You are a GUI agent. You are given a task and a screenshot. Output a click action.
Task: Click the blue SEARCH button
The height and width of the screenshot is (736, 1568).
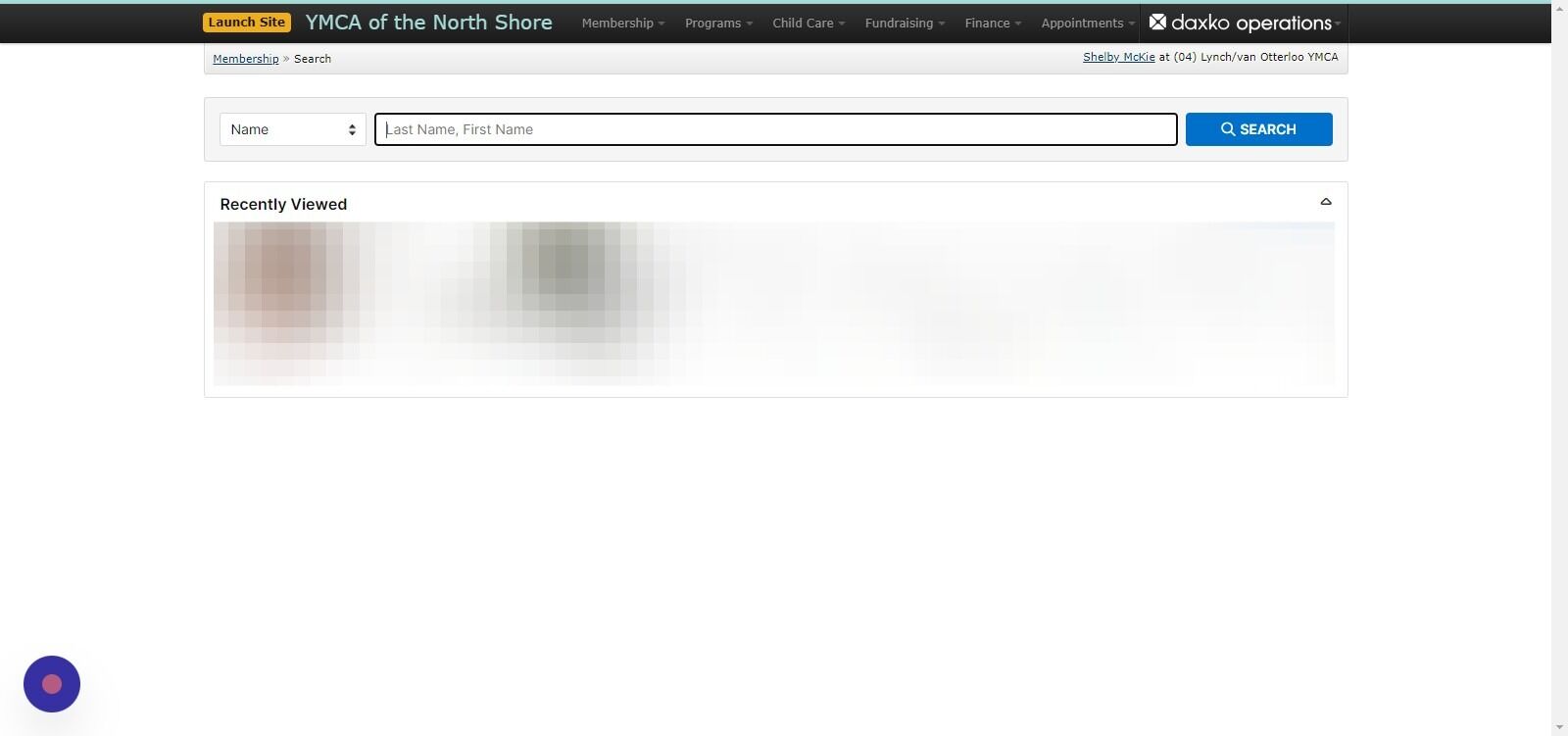1258,129
